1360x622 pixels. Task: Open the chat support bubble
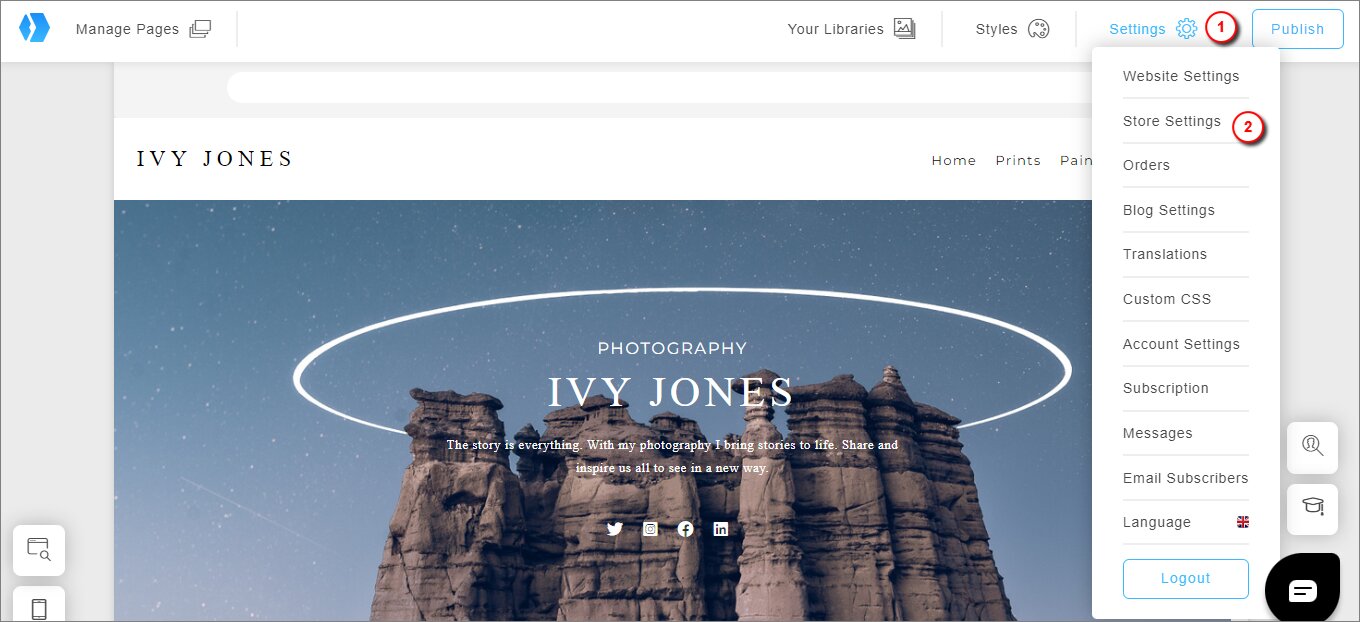[x=1302, y=590]
